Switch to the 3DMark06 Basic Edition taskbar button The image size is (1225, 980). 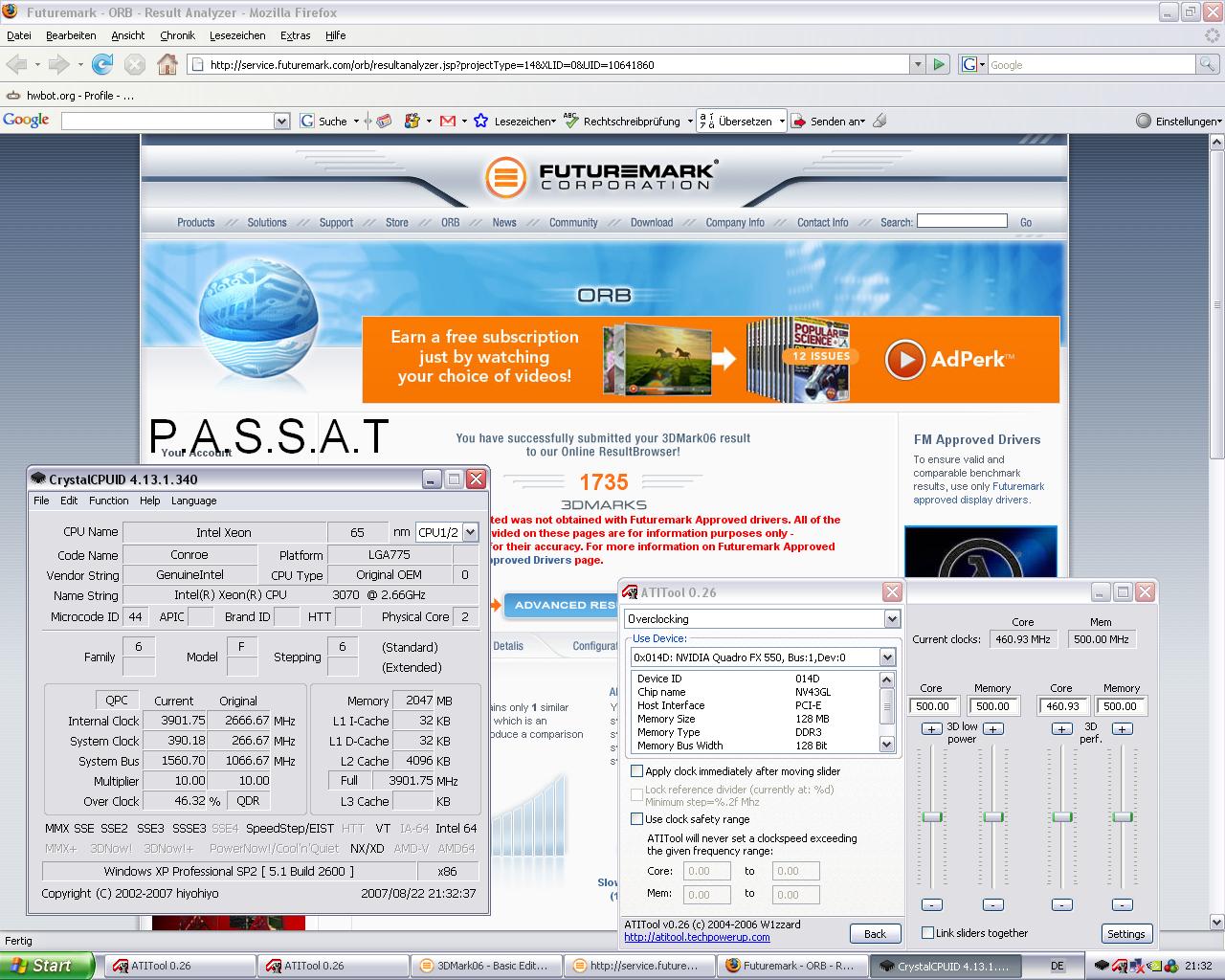485,966
